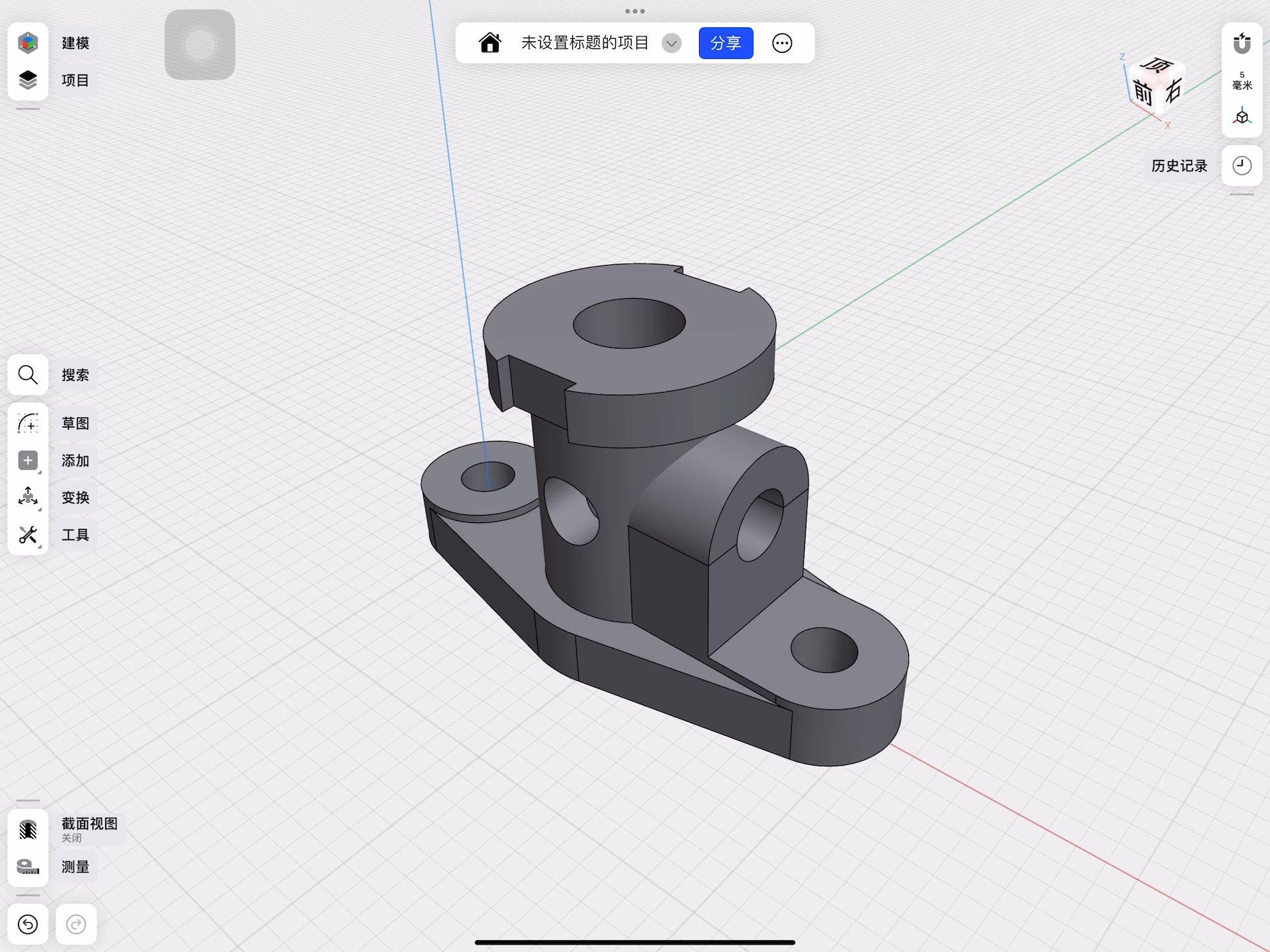The width and height of the screenshot is (1270, 952).
Task: Select the 草图 (Sketch) tool icon
Action: [28, 423]
